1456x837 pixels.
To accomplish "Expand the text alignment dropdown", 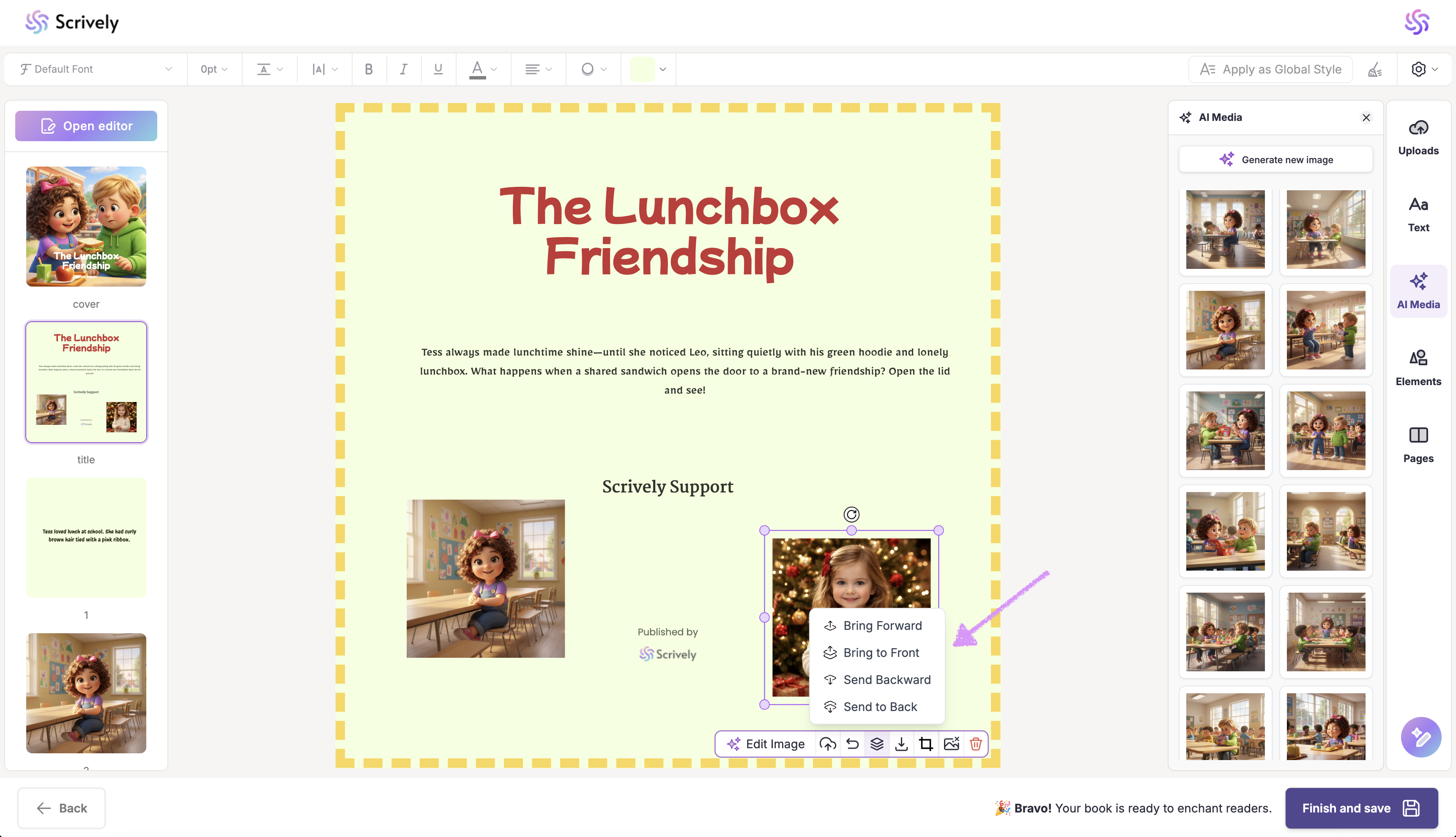I will (x=538, y=69).
